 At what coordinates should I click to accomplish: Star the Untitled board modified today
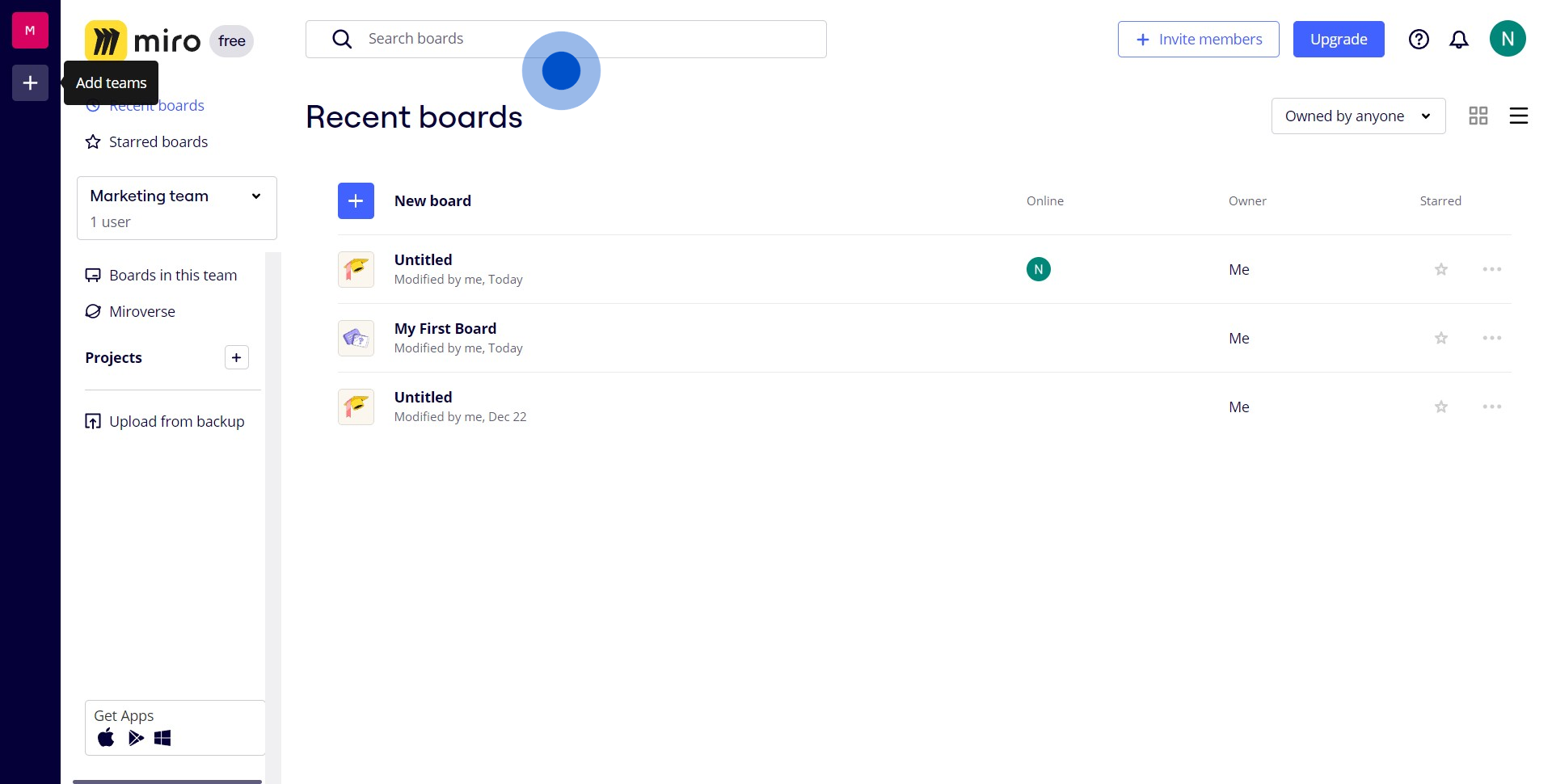pyautogui.click(x=1441, y=270)
